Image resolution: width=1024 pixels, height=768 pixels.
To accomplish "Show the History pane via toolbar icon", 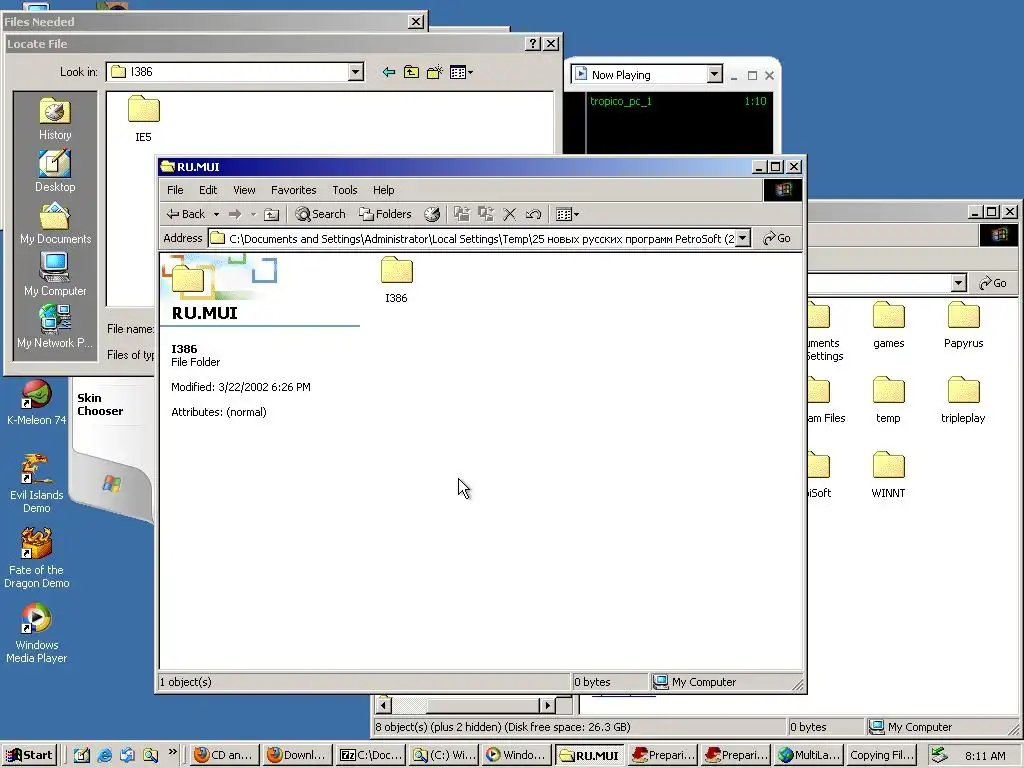I will [432, 214].
